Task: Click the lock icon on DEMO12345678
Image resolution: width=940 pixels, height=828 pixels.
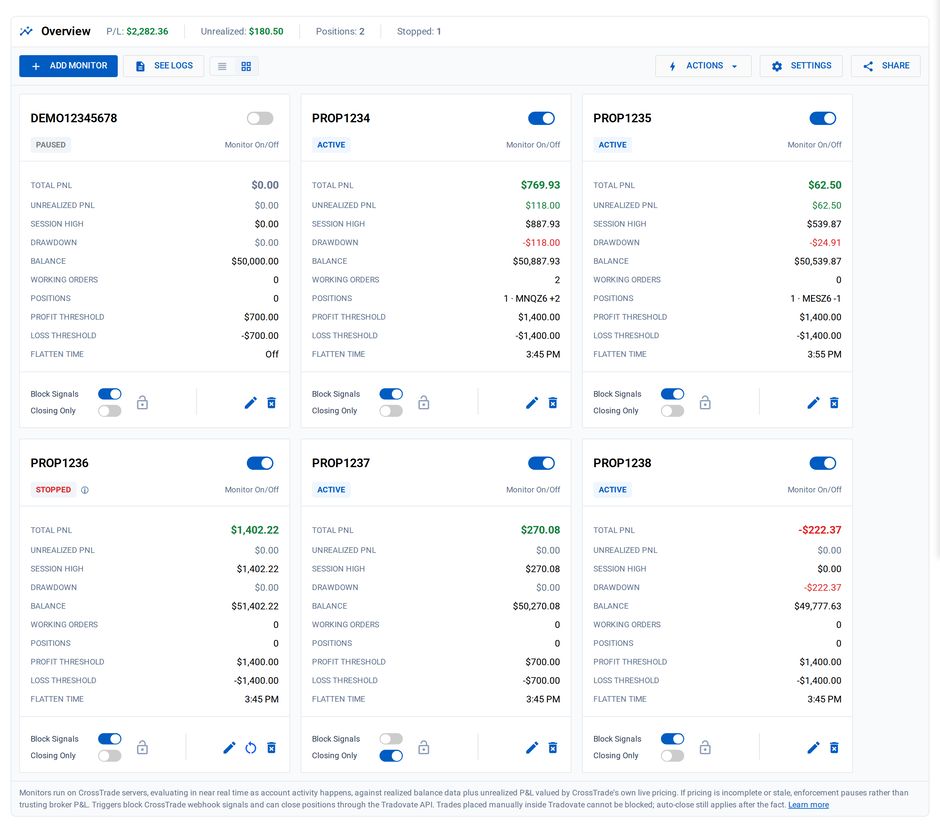Action: 142,402
